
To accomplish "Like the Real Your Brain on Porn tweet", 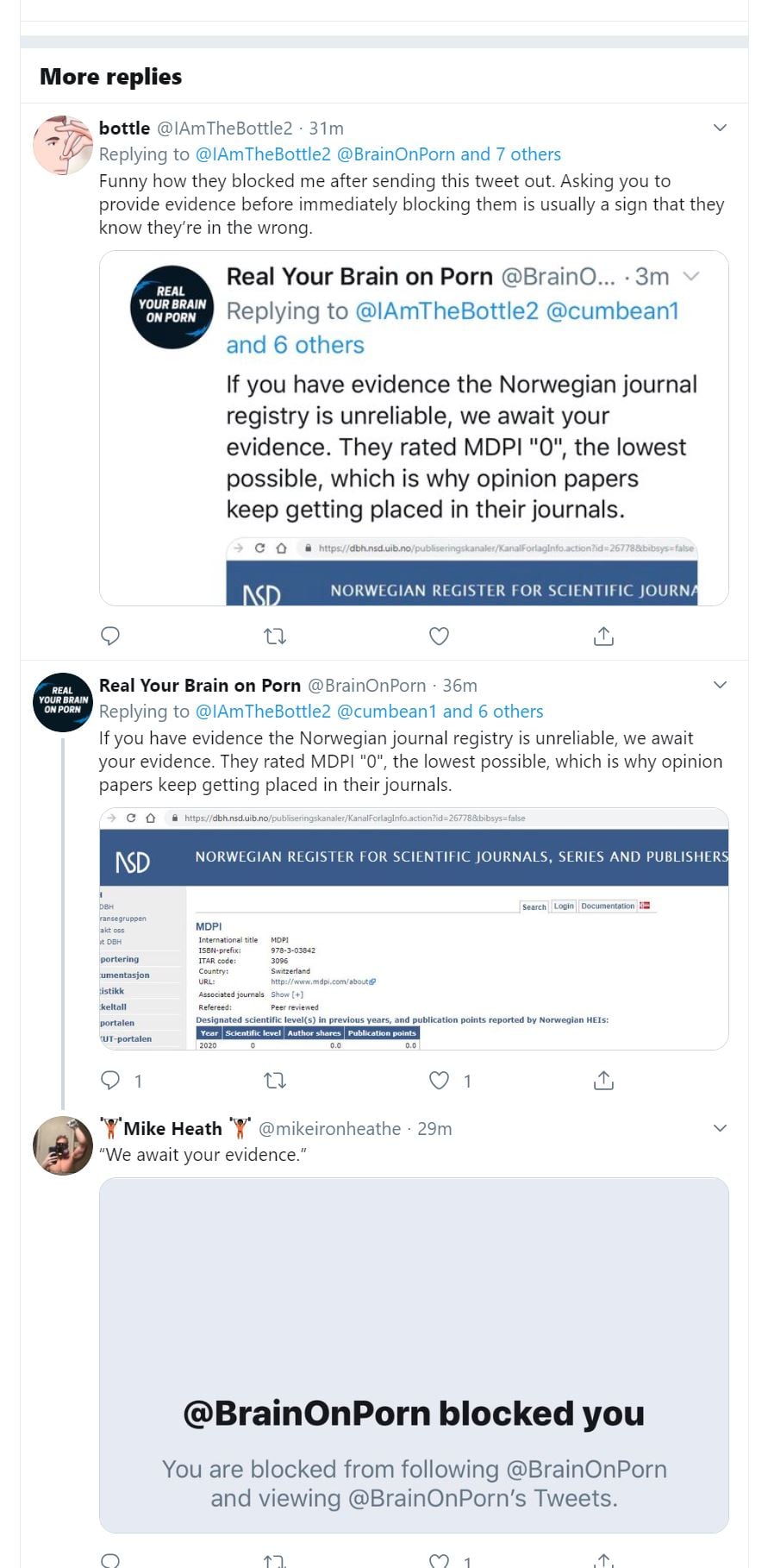I will tap(439, 1080).
